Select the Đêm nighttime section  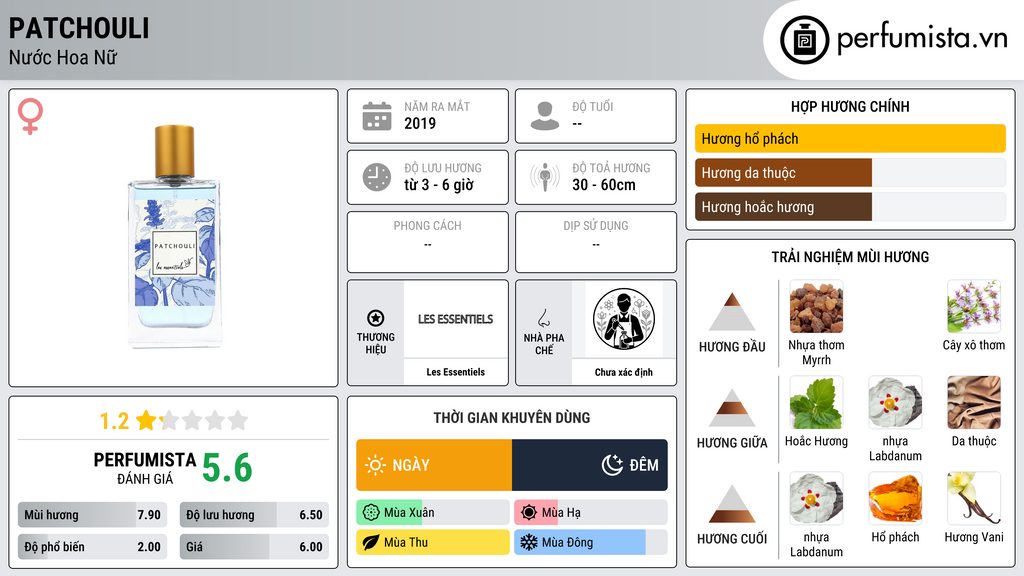point(590,465)
